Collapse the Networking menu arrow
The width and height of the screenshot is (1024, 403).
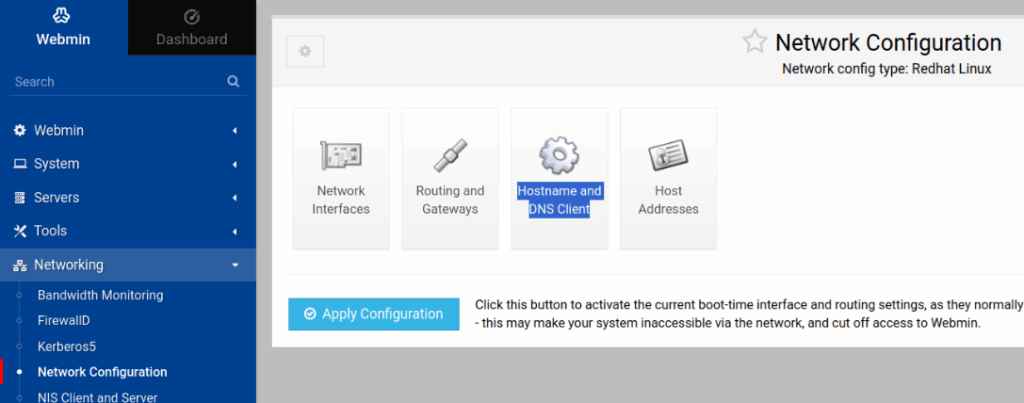pyautogui.click(x=235, y=265)
